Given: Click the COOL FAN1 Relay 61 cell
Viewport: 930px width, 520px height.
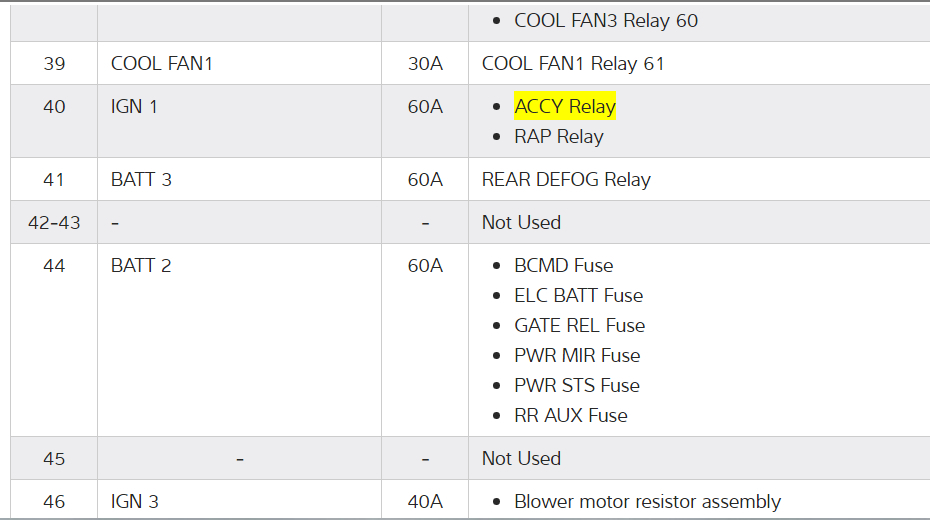Looking at the screenshot, I should pyautogui.click(x=573, y=64).
